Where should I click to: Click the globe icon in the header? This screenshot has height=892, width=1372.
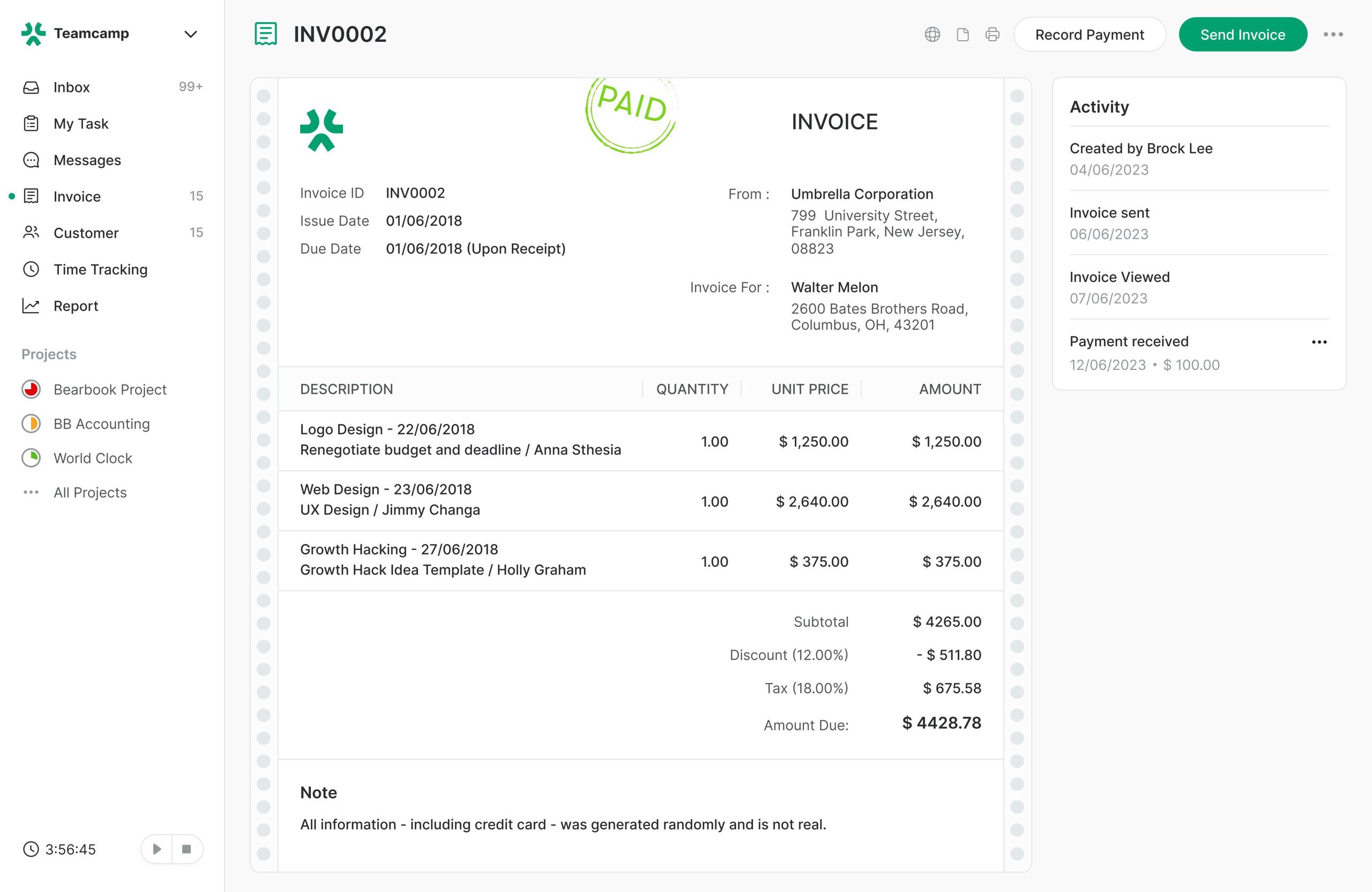(932, 35)
